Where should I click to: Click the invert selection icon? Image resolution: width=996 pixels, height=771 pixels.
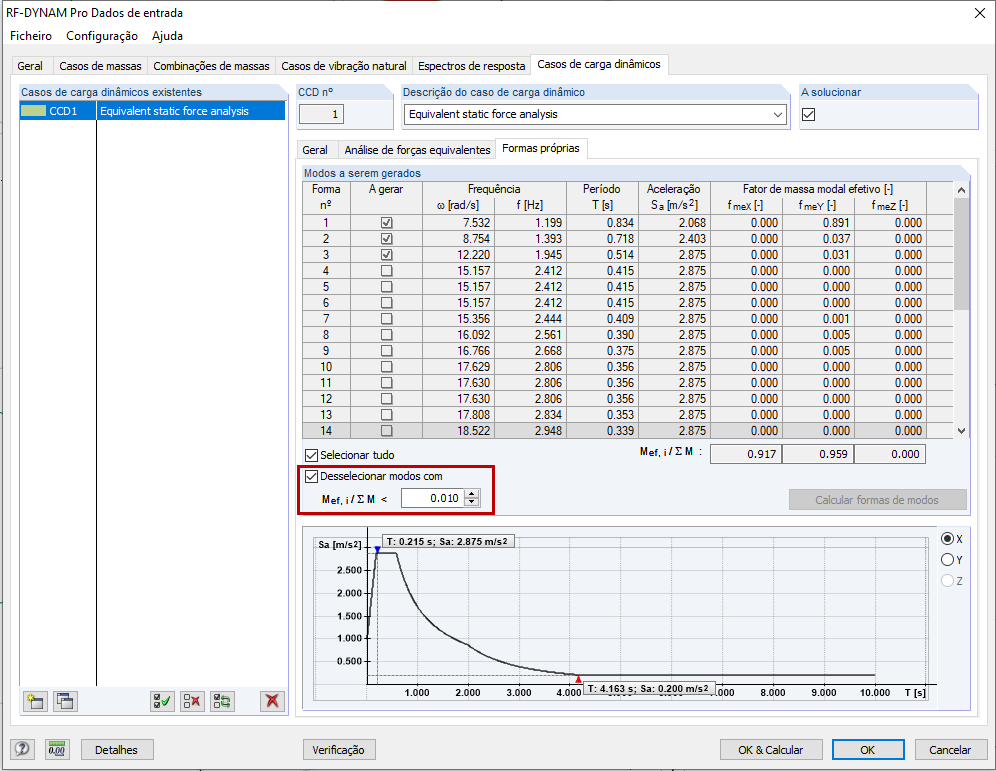[222, 701]
